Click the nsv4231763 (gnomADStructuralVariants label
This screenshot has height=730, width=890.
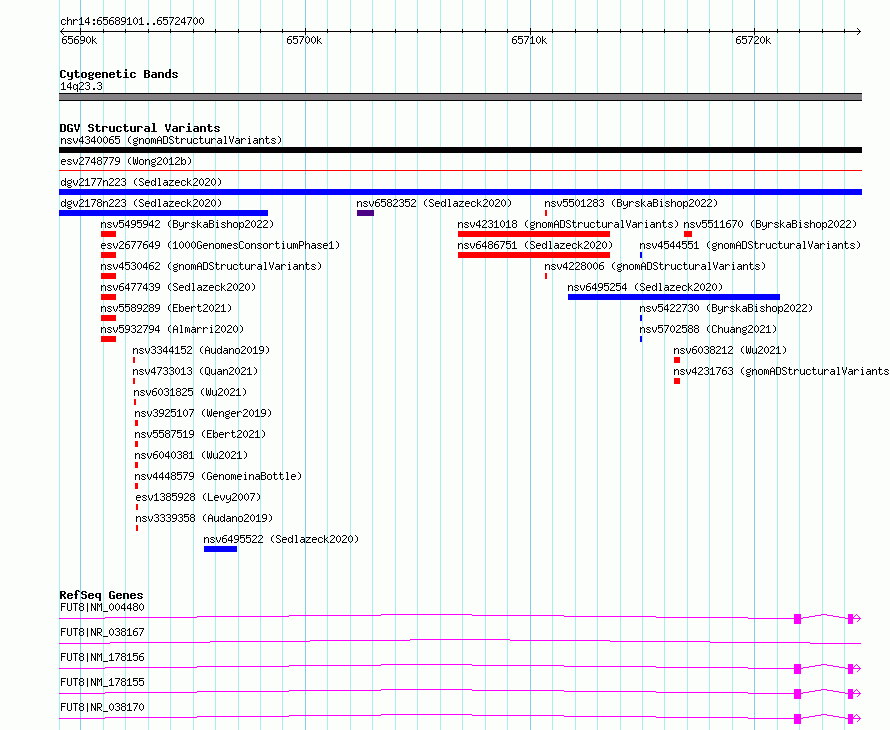tap(782, 371)
